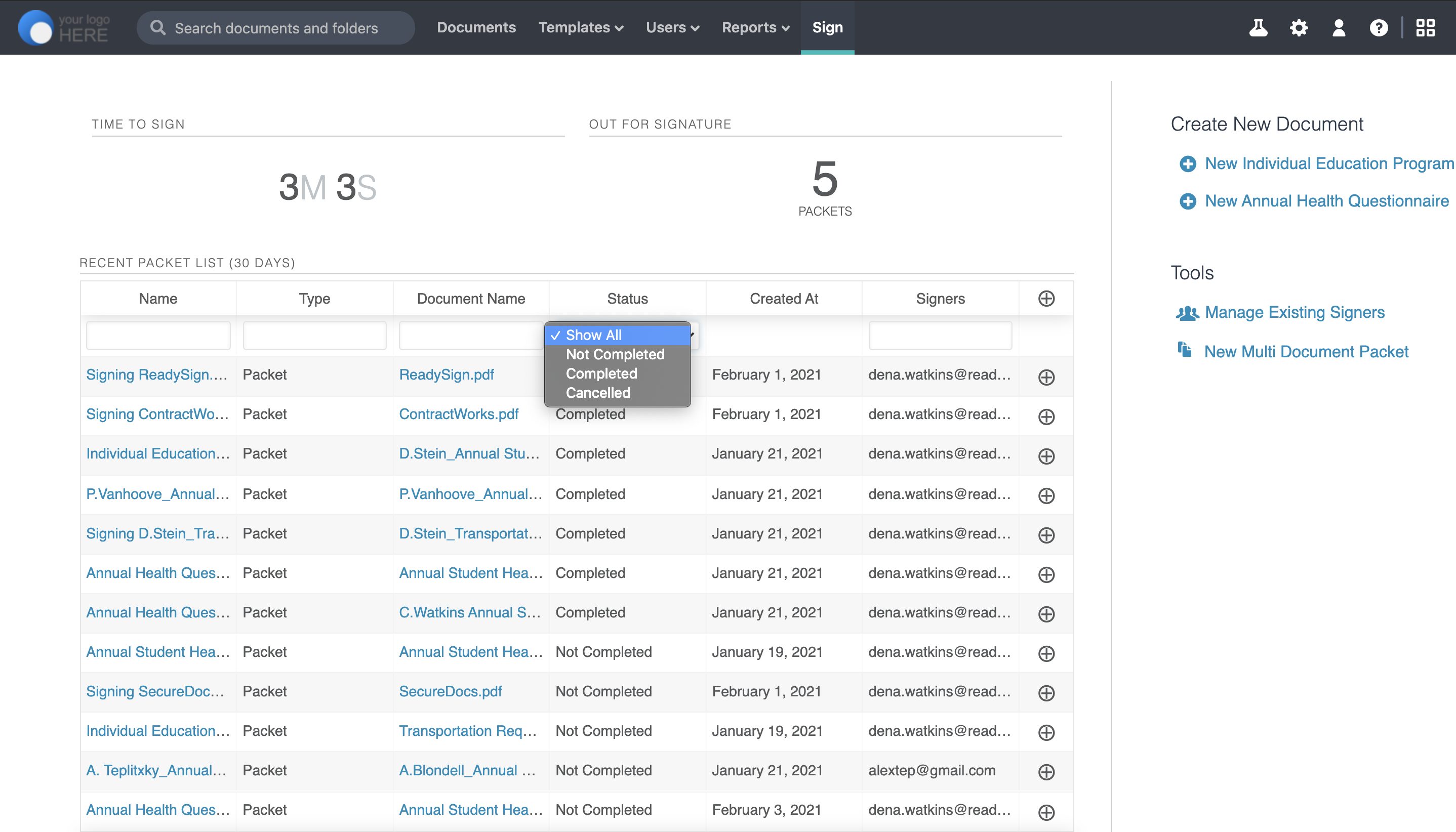
Task: Expand row for Transportation Req packet
Action: 1046,733
